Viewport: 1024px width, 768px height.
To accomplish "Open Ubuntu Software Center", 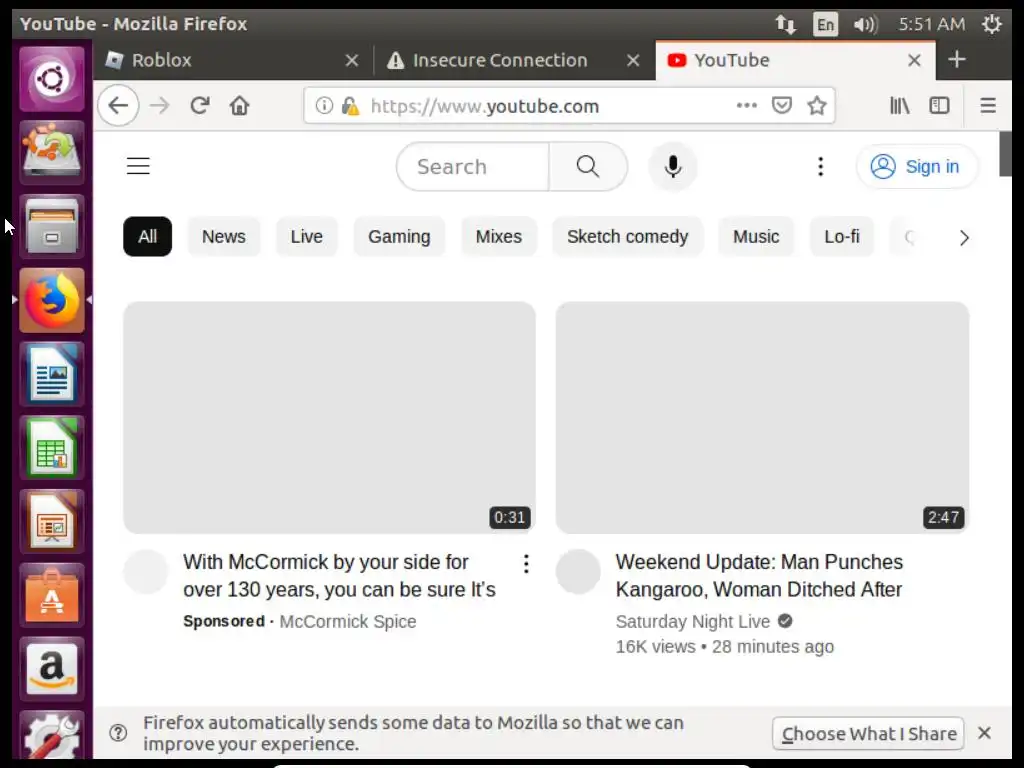I will (x=52, y=596).
